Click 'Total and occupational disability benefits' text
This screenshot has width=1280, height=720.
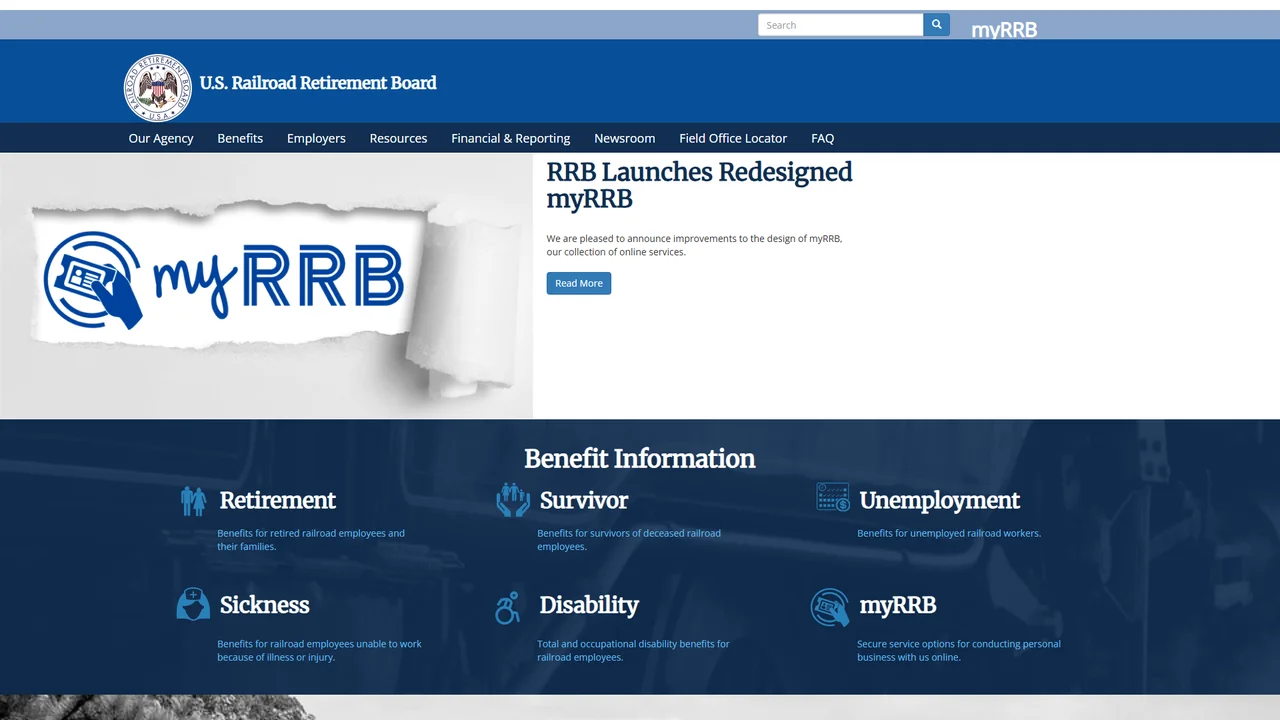(x=634, y=650)
